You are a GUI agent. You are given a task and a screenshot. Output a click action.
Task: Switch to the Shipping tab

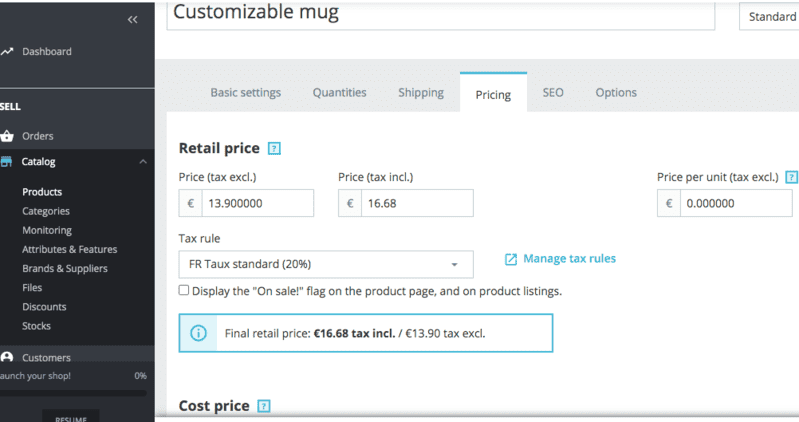click(421, 93)
